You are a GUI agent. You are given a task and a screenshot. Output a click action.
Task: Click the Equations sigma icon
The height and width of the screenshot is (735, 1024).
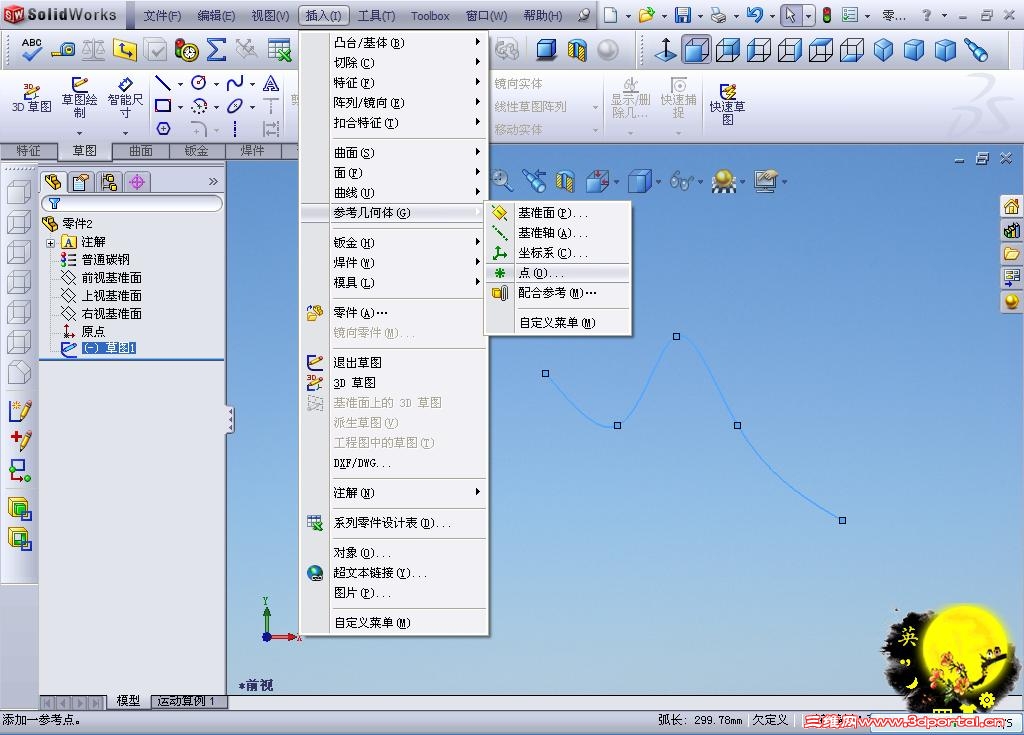pyautogui.click(x=216, y=50)
